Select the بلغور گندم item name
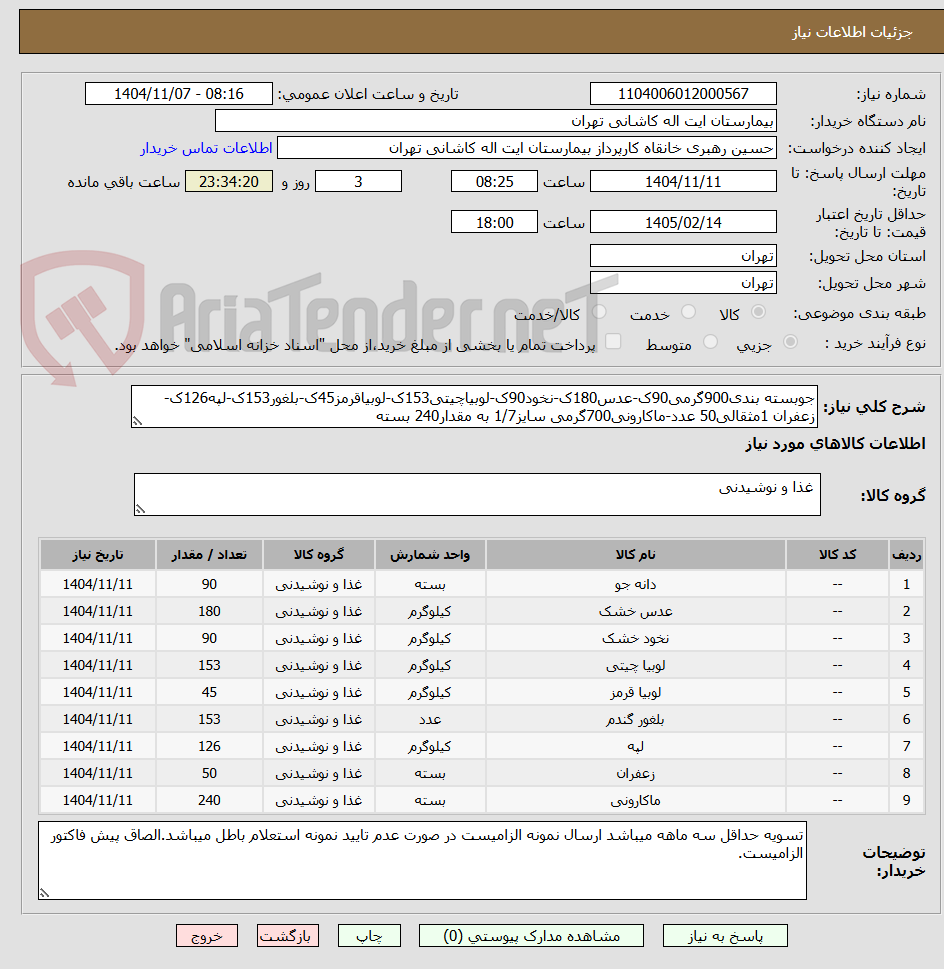Viewport: 944px width, 969px height. coord(636,719)
